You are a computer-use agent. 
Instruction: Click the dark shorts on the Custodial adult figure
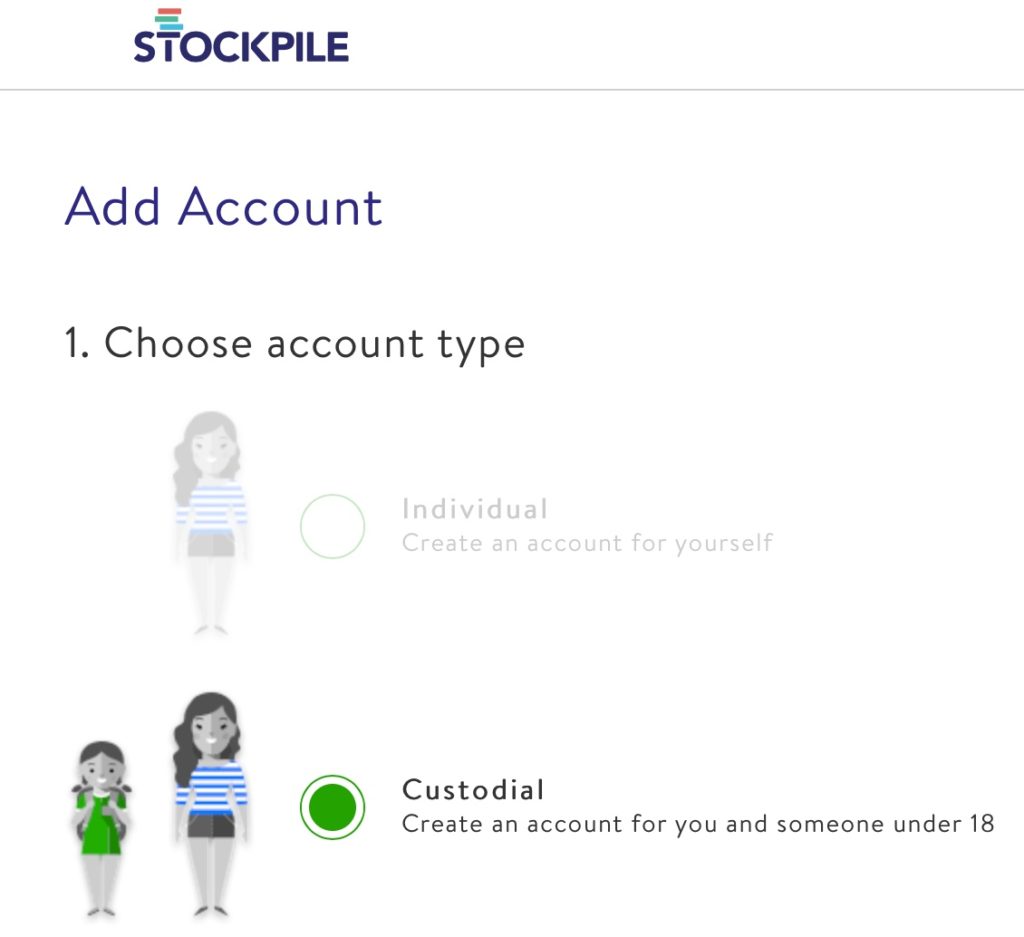click(211, 825)
